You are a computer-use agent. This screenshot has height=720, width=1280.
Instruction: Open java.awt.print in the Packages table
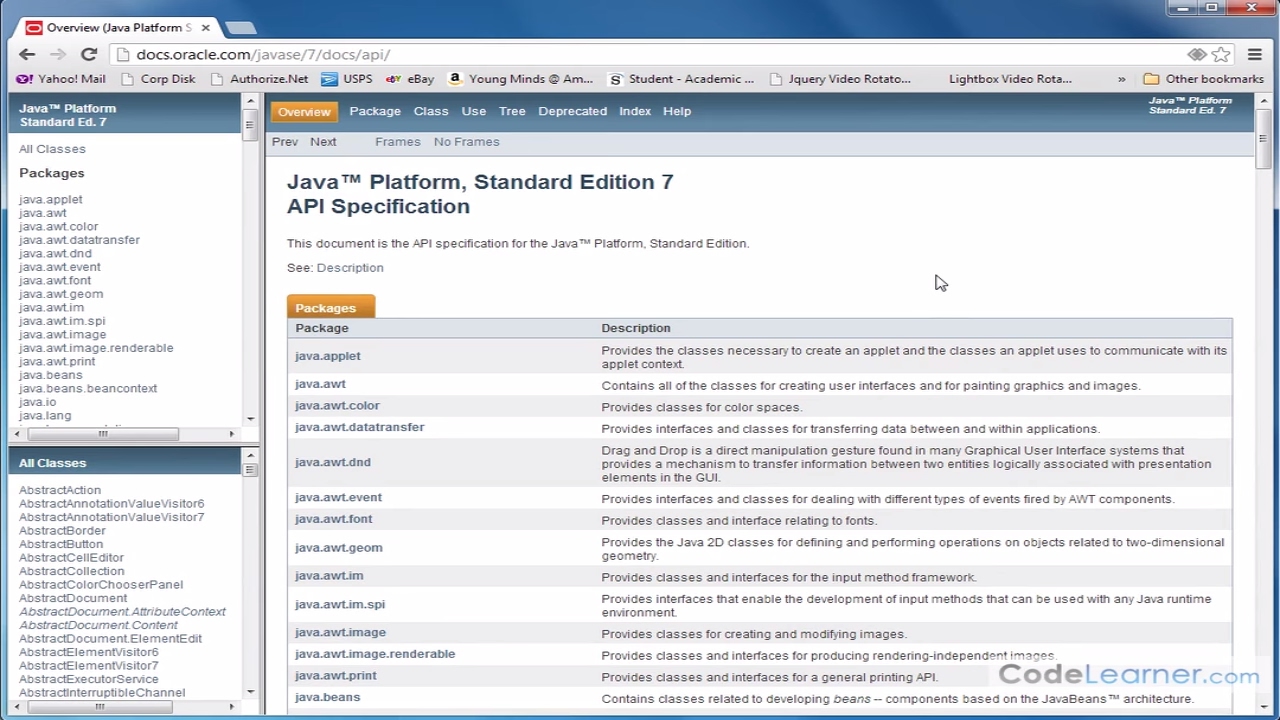click(x=336, y=676)
